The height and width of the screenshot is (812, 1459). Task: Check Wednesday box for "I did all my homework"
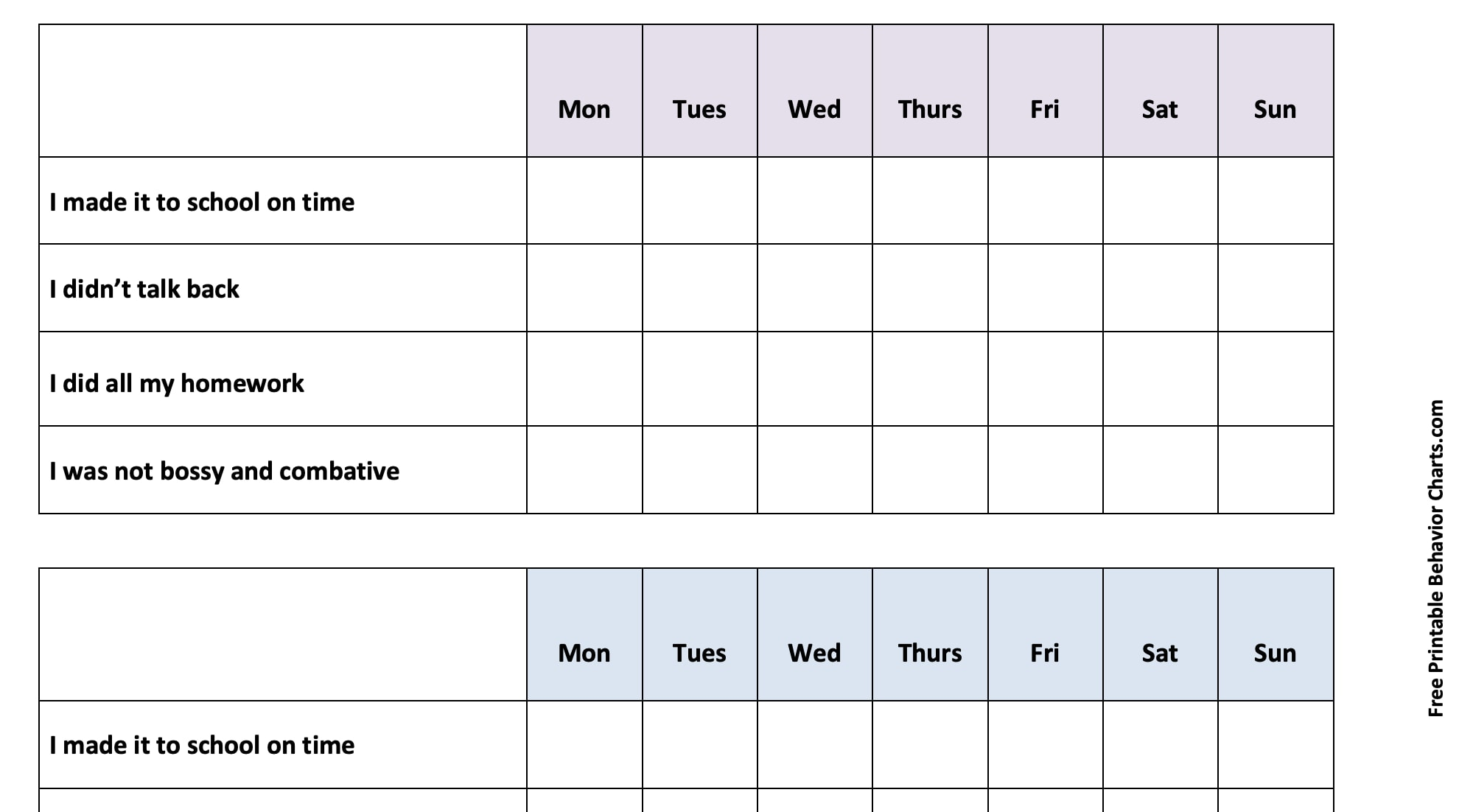[x=814, y=379]
